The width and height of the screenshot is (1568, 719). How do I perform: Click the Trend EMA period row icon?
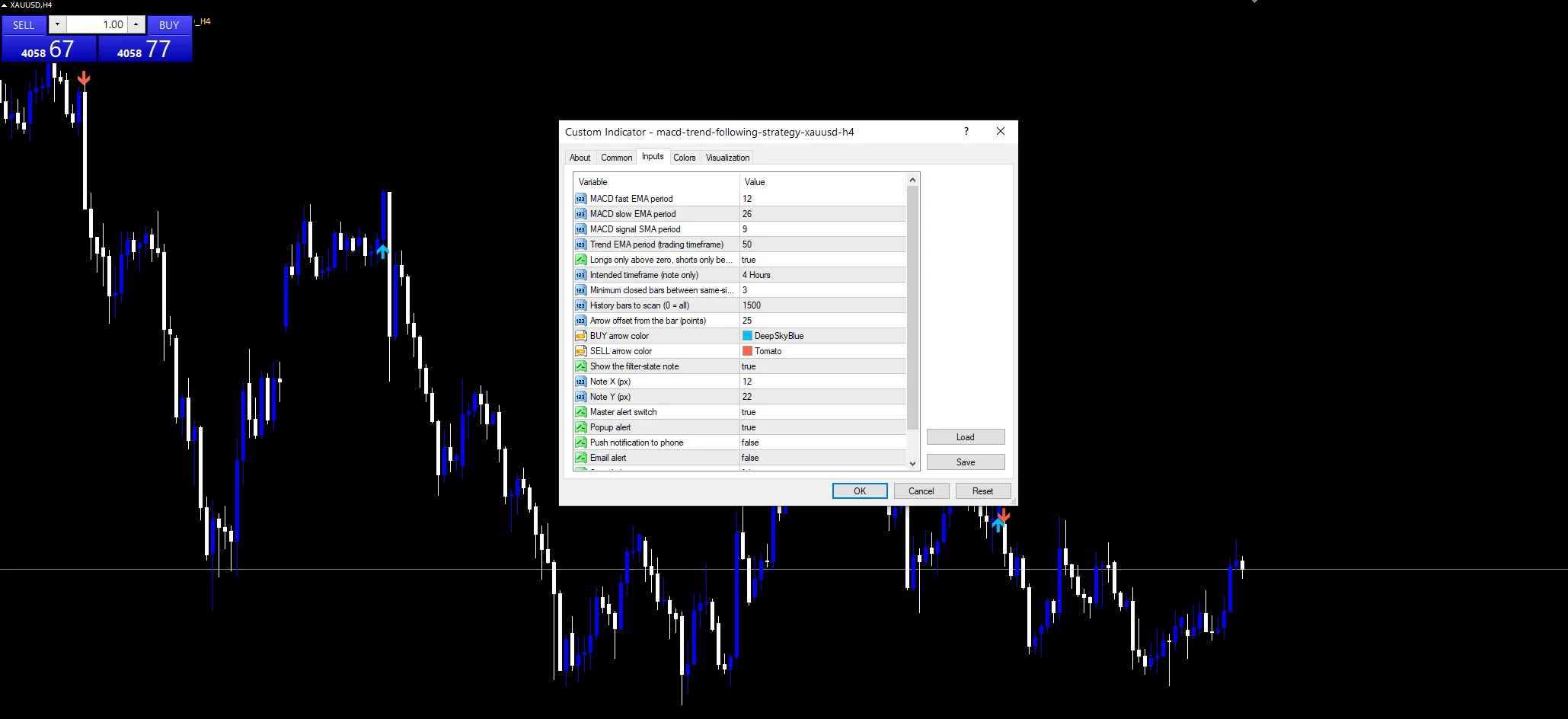[x=581, y=244]
